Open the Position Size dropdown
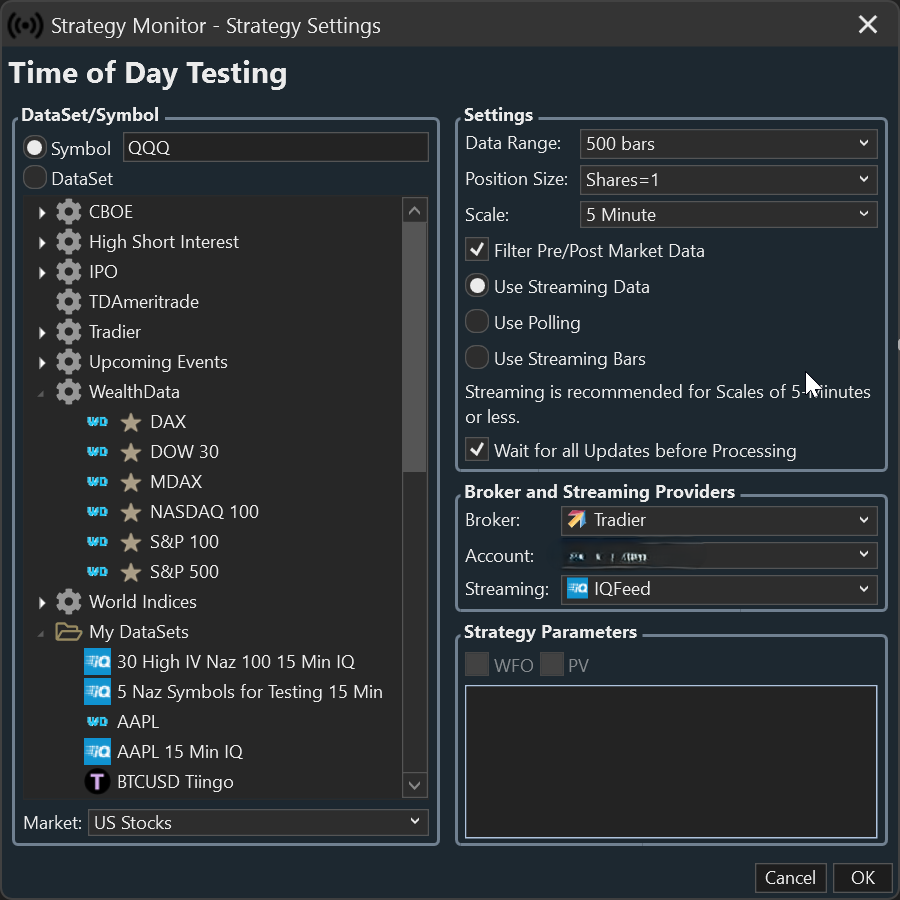Screen dimensions: 900x900 [728, 180]
